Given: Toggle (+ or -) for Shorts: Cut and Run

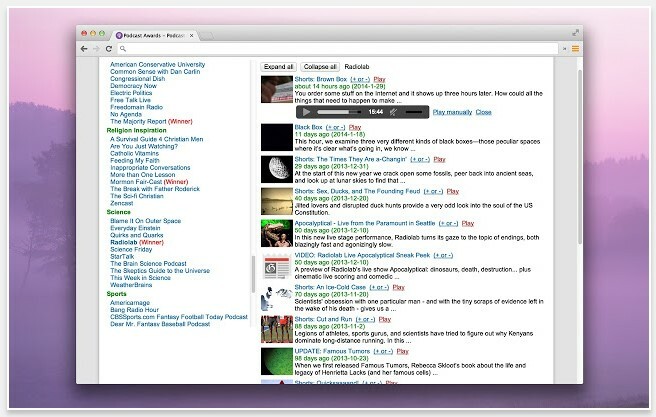Looking at the screenshot, I should tap(365, 319).
